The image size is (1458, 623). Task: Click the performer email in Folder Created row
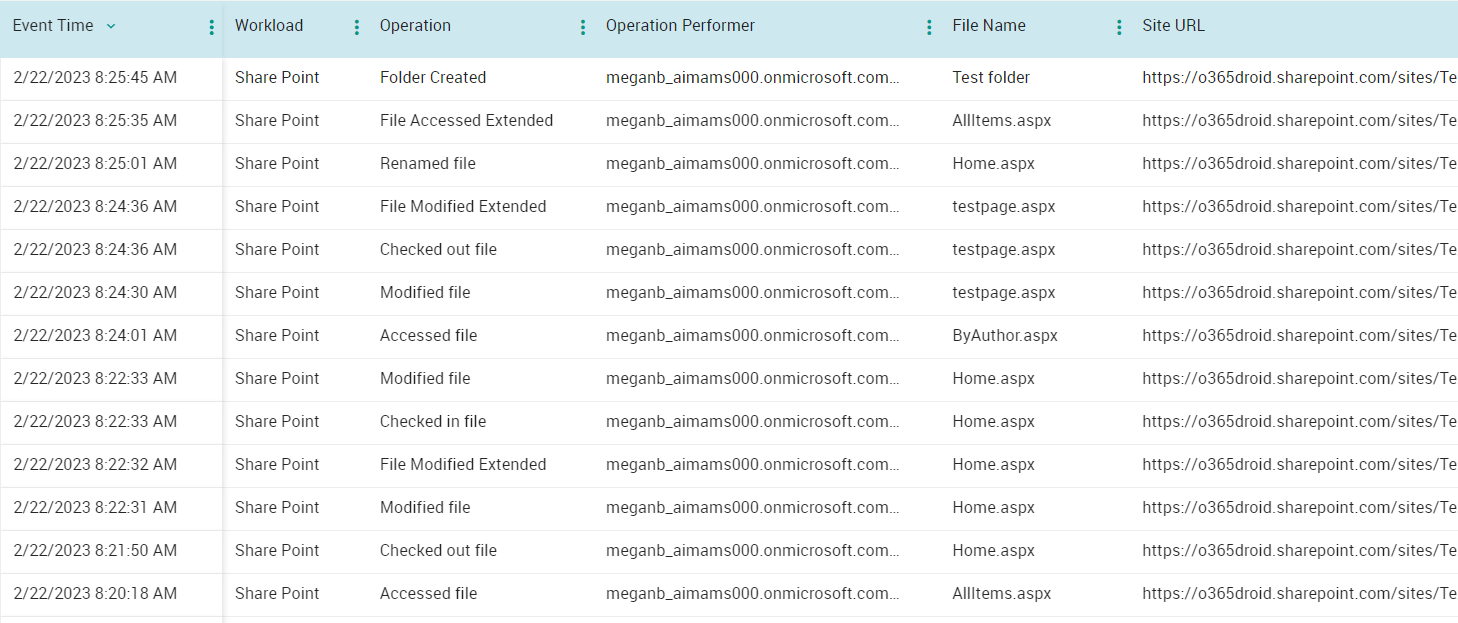[x=753, y=78]
